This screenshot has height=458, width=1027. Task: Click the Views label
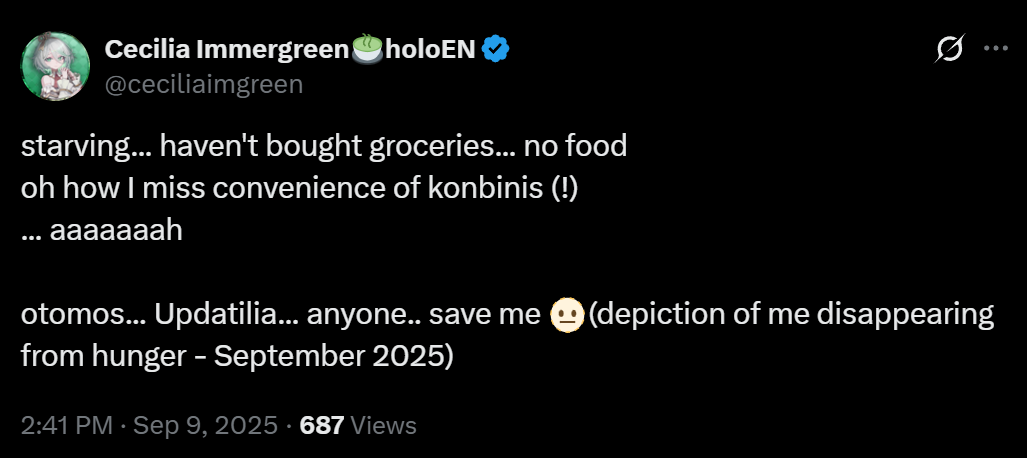[x=384, y=425]
